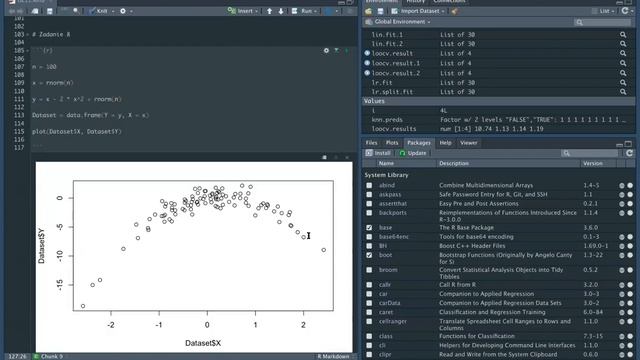Inspect loocv.result.1 via magnifier icon

pos(623,63)
